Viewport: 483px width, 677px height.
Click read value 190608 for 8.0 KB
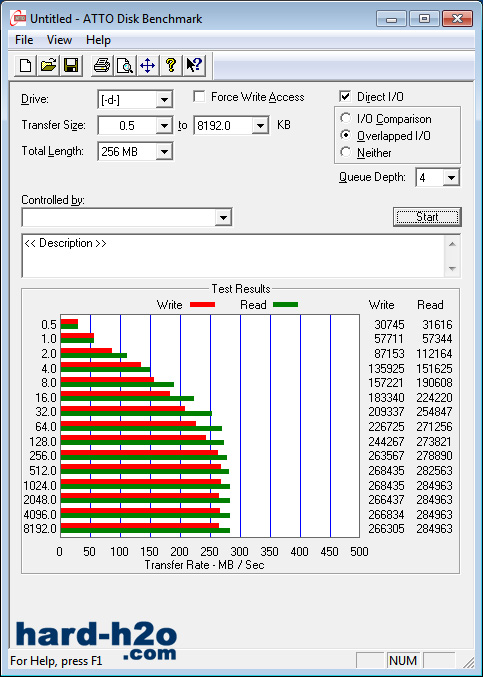(x=434, y=383)
